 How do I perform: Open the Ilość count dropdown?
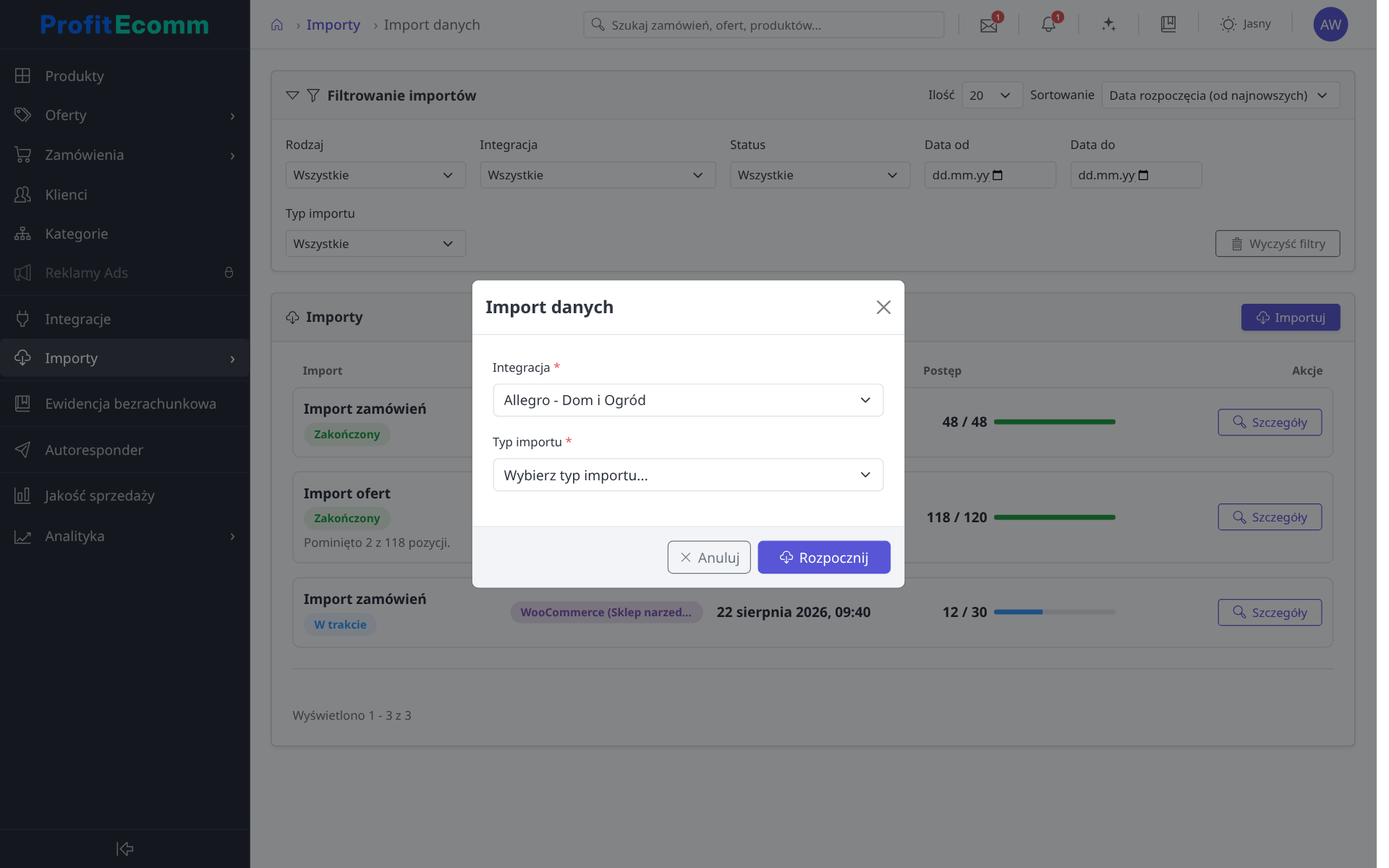[991, 95]
